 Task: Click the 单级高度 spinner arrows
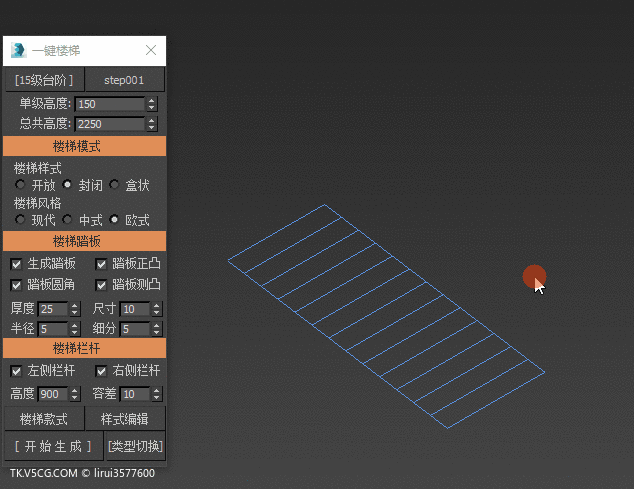point(152,104)
